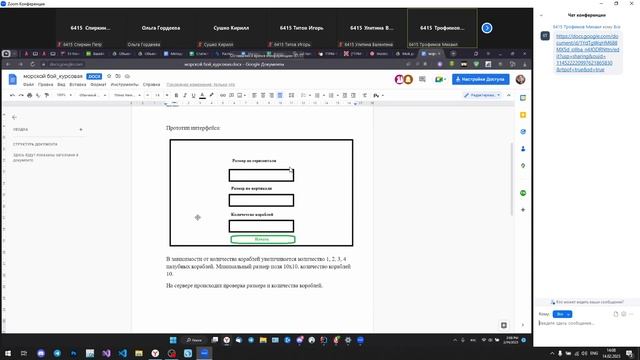Open the Google Meet call icon
Screen dimensions: 640x360
point(440,79)
